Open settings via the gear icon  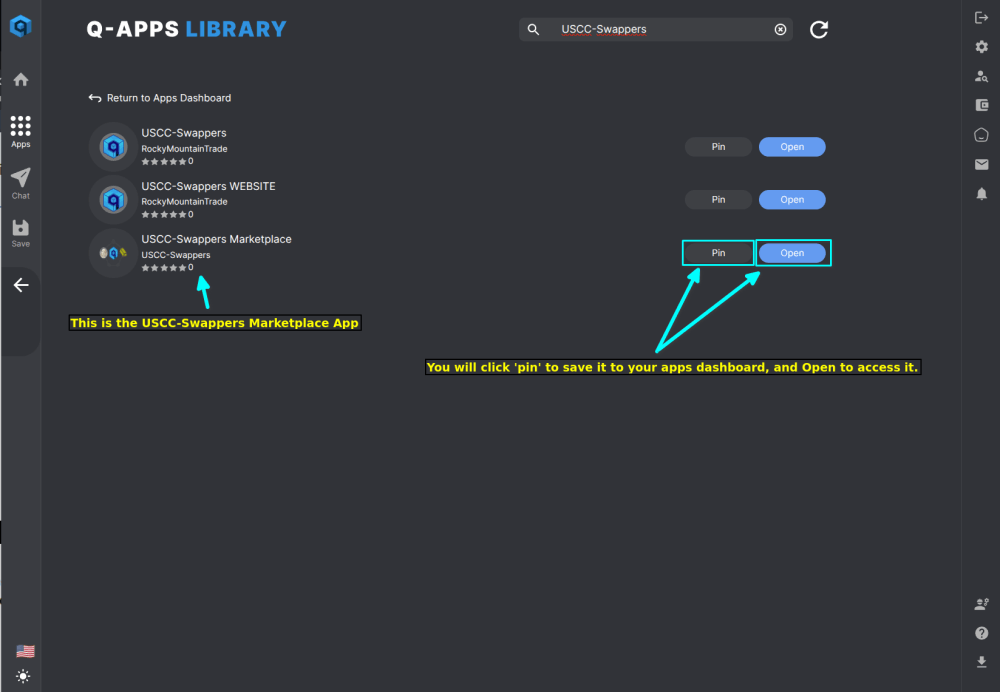(981, 47)
